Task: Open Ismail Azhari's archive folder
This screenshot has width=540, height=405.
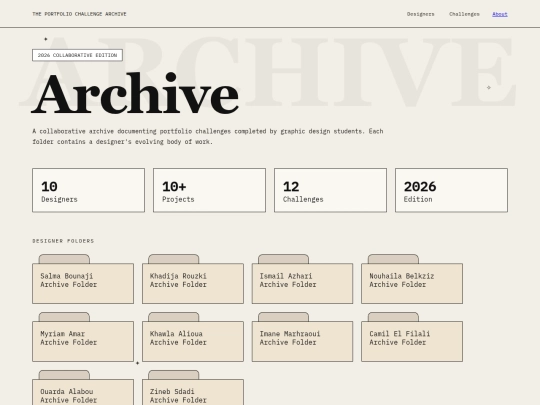Action: tap(302, 279)
